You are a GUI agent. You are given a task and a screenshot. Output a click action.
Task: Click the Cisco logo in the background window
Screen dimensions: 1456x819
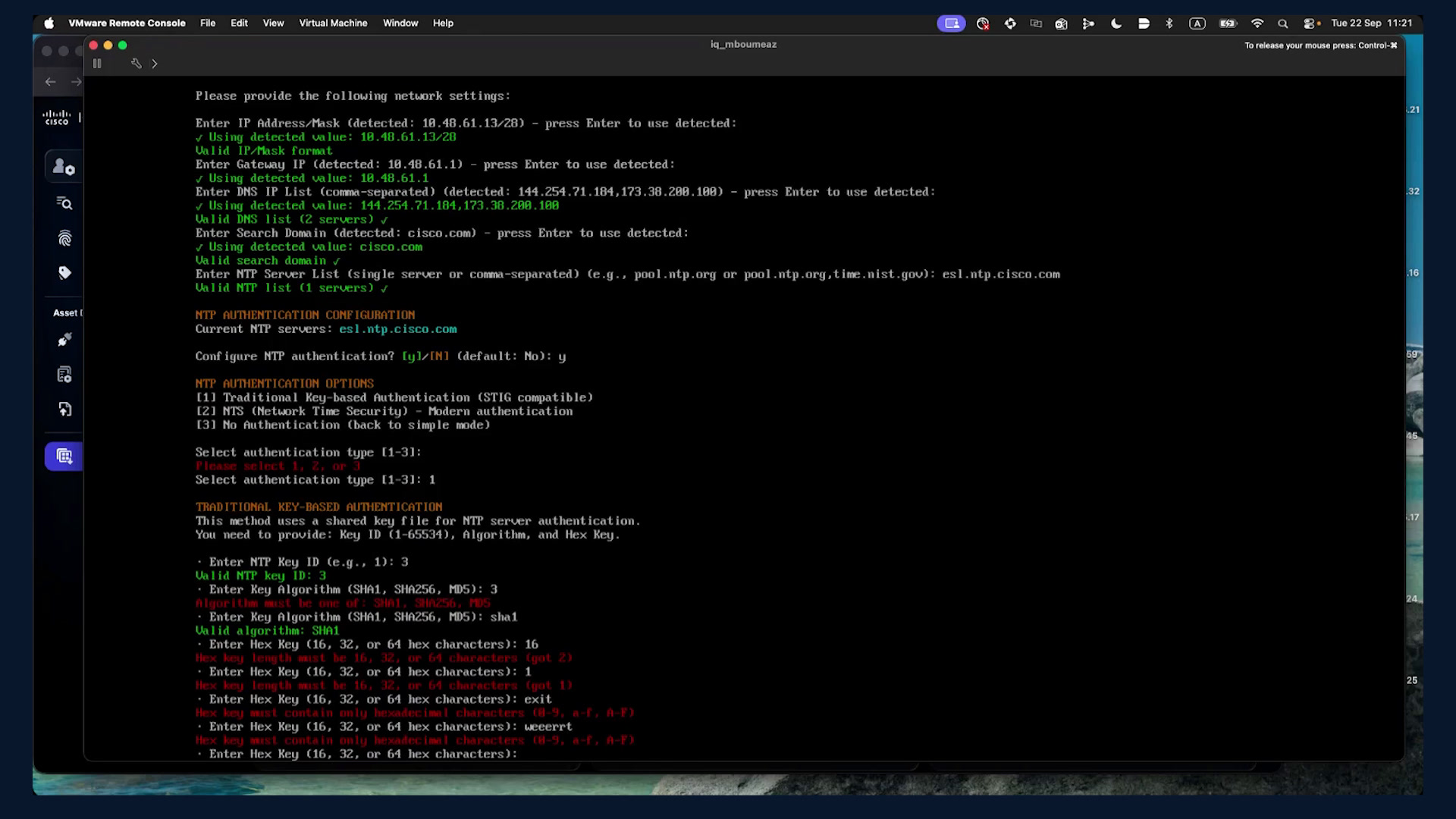[56, 118]
